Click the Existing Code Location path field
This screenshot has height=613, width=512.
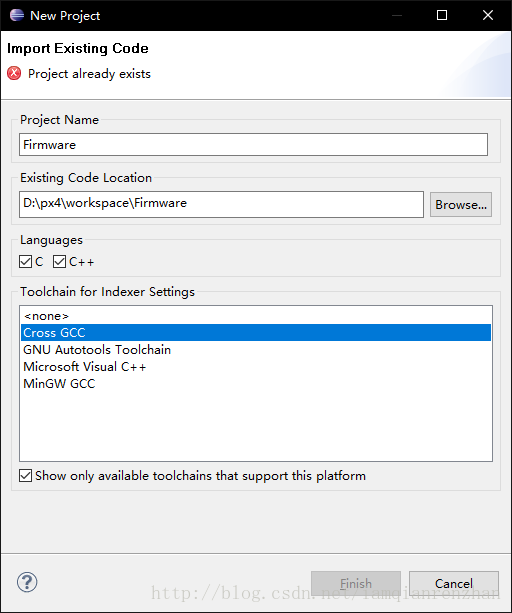[x=221, y=204]
